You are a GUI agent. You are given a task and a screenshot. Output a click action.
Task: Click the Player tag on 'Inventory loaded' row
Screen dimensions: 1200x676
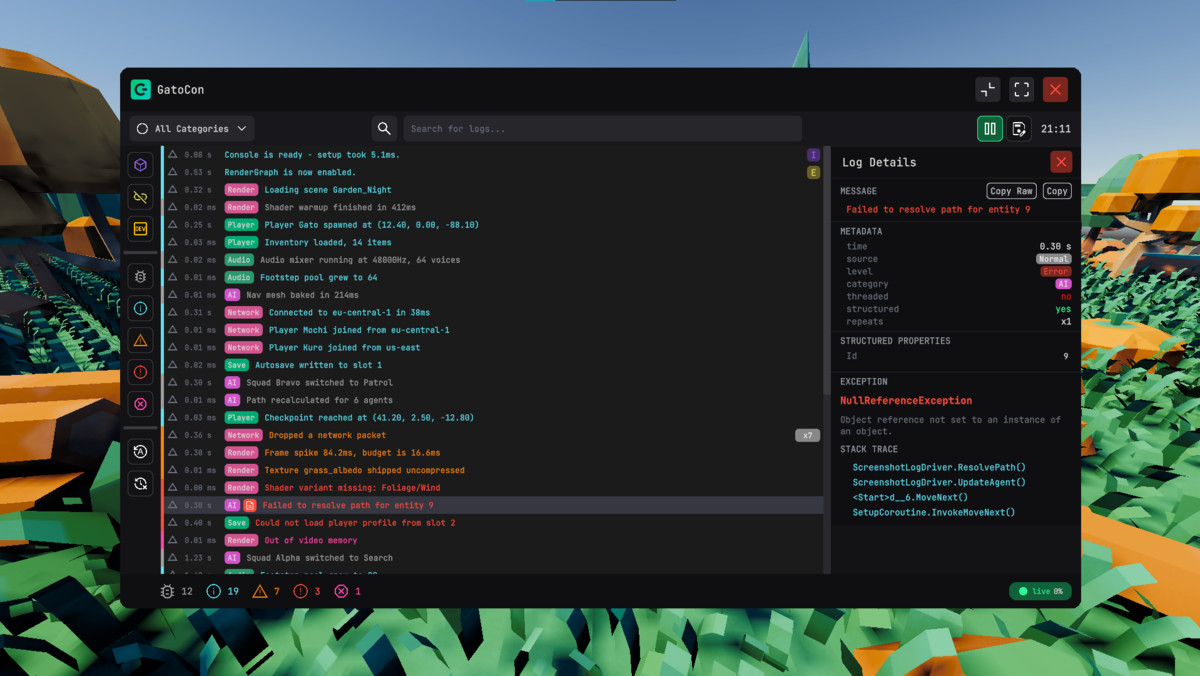(x=241, y=242)
